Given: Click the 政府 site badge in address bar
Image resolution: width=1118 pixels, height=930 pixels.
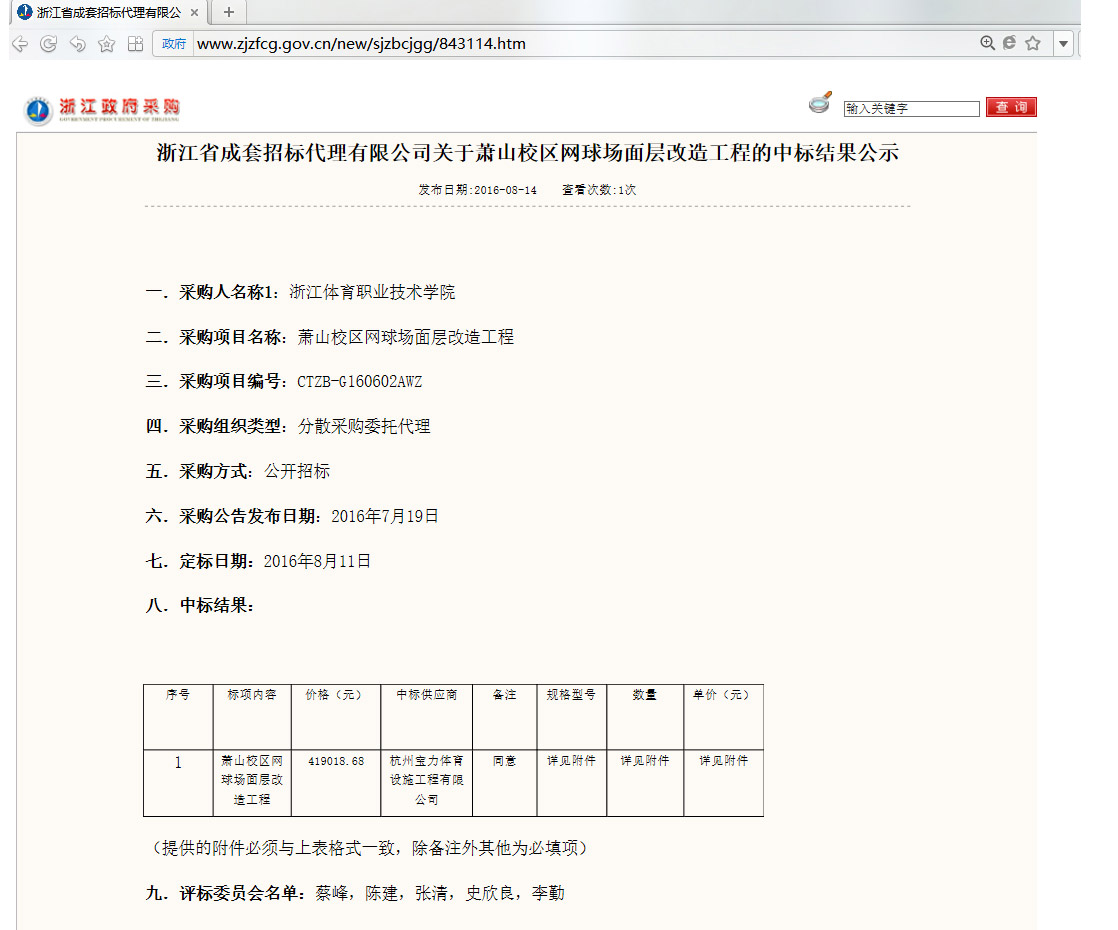Looking at the screenshot, I should tap(174, 44).
